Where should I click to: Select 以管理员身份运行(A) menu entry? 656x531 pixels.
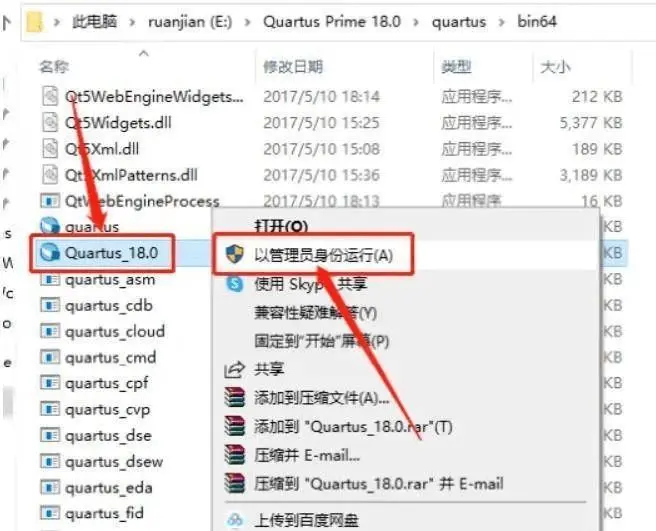pyautogui.click(x=323, y=254)
